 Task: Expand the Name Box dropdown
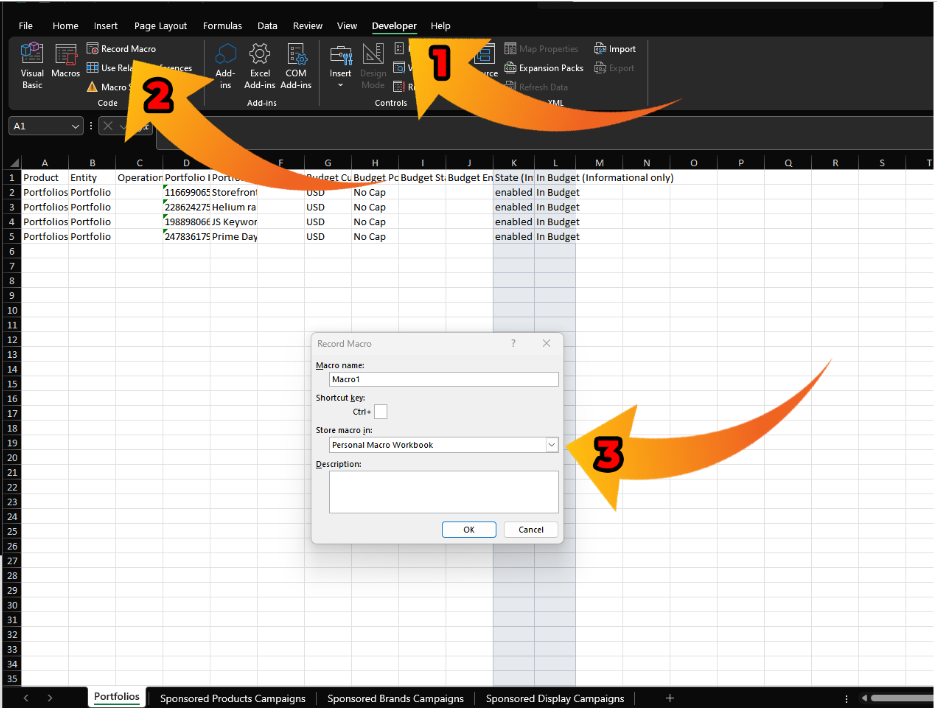click(75, 126)
